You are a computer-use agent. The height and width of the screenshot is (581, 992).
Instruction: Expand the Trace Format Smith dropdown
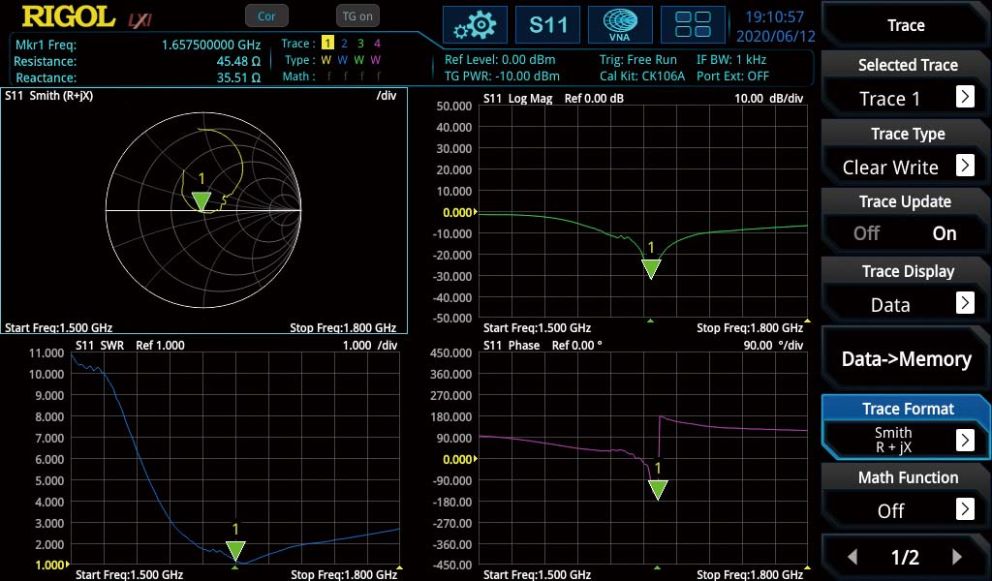[x=964, y=440]
